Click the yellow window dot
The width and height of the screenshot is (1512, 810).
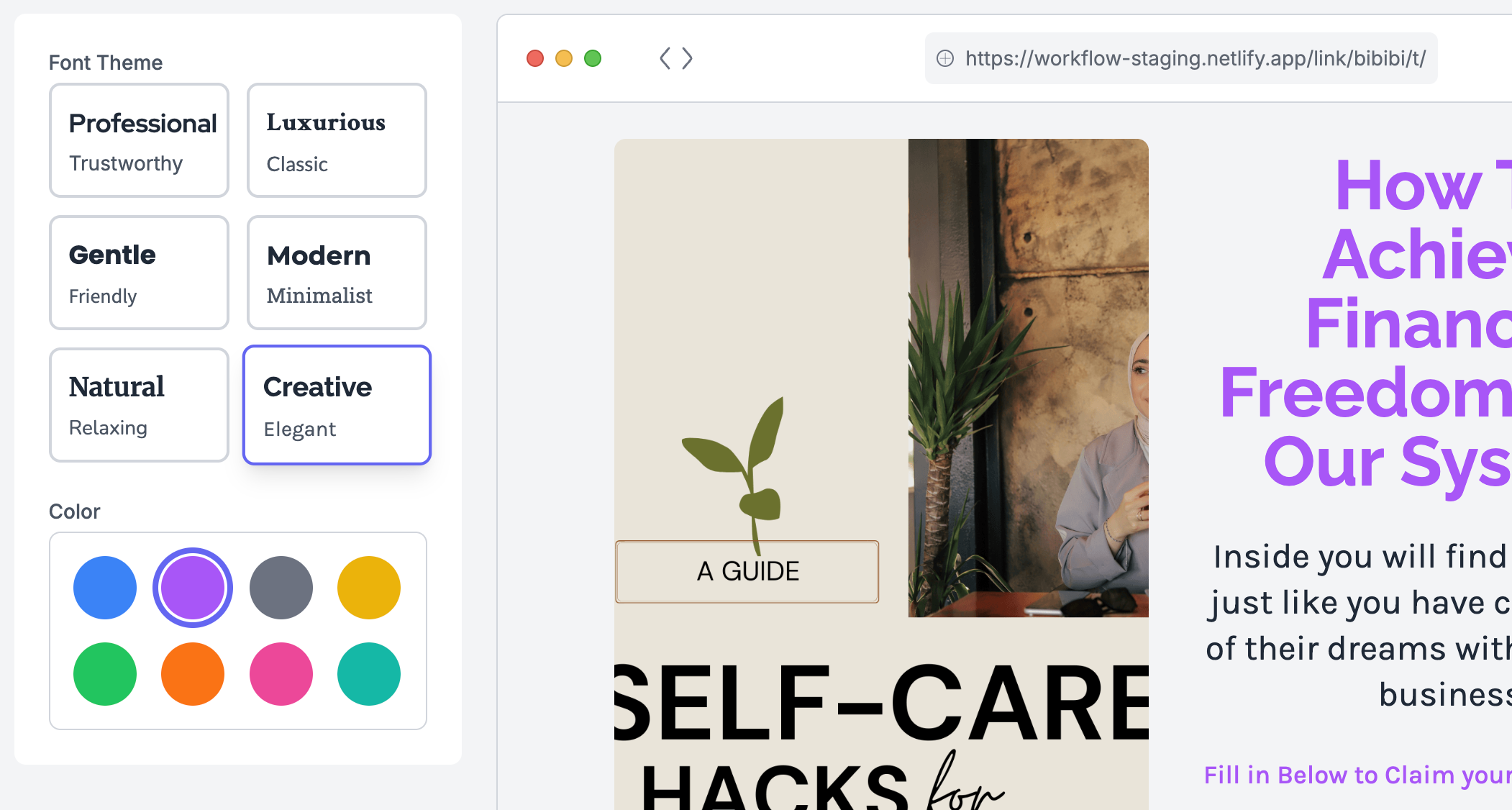[x=564, y=58]
